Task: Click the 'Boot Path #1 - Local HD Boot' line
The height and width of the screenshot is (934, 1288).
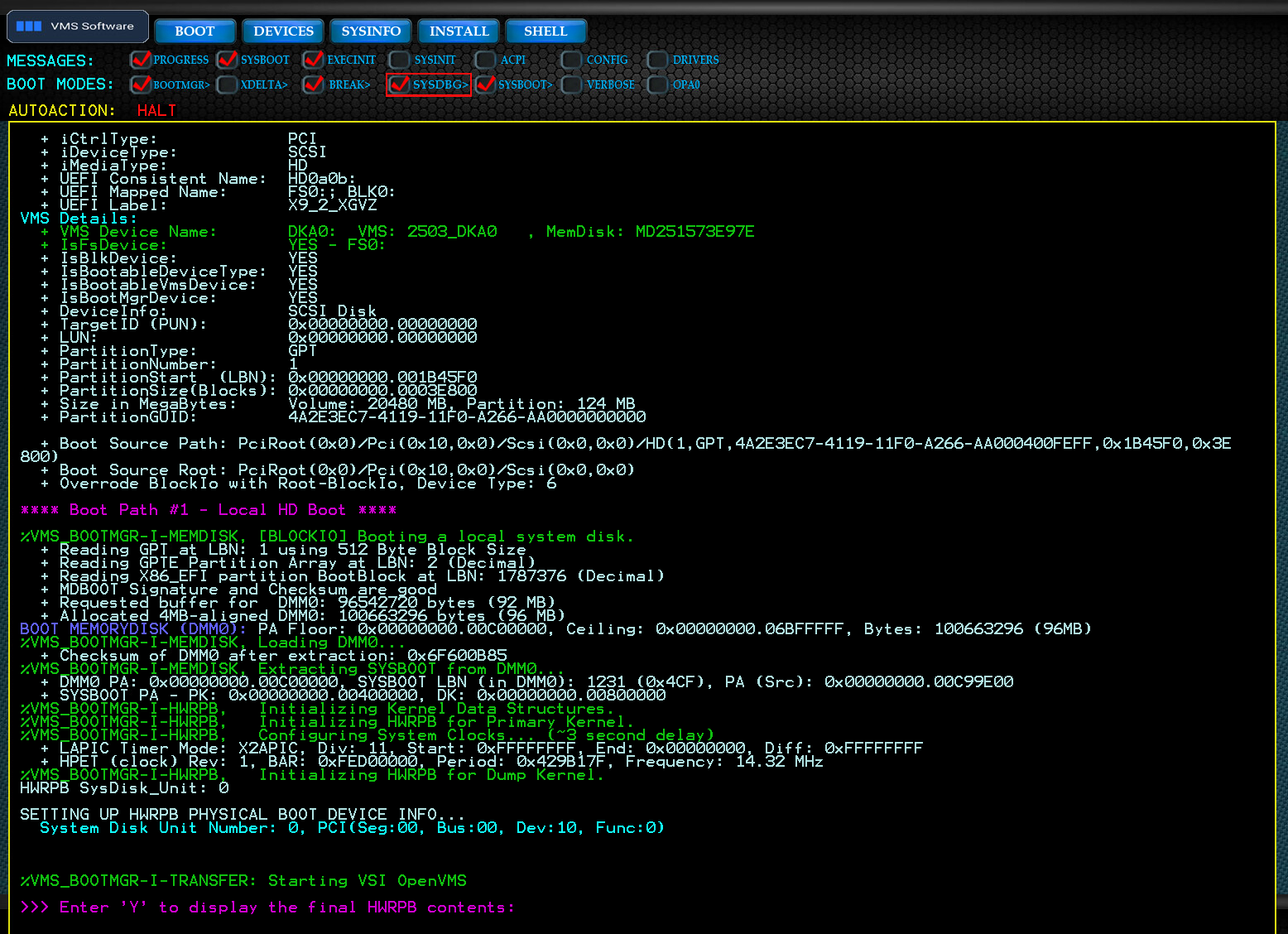Action: click(209, 510)
